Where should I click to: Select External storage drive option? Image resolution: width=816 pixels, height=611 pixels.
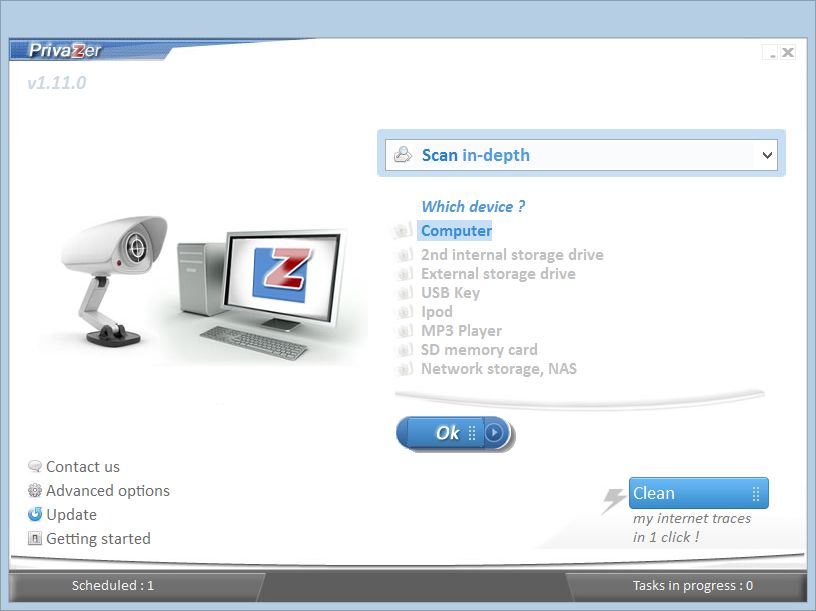(x=498, y=274)
